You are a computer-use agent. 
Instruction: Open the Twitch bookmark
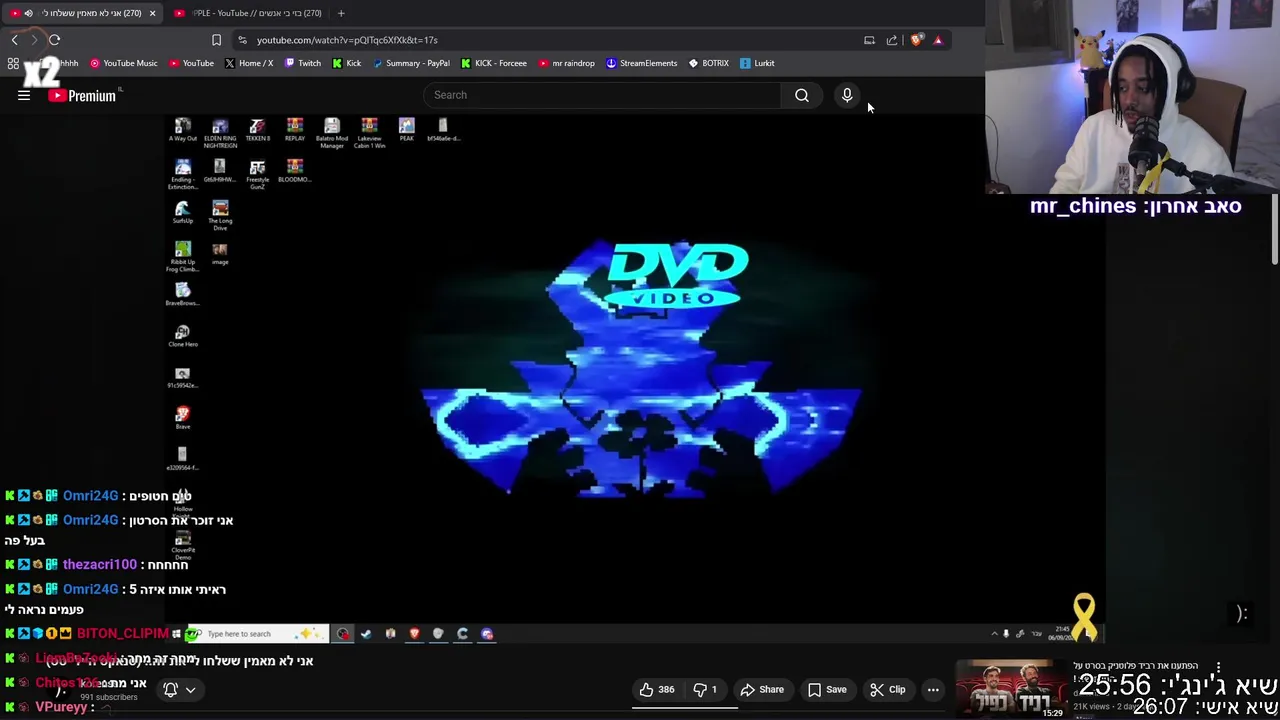pos(303,63)
